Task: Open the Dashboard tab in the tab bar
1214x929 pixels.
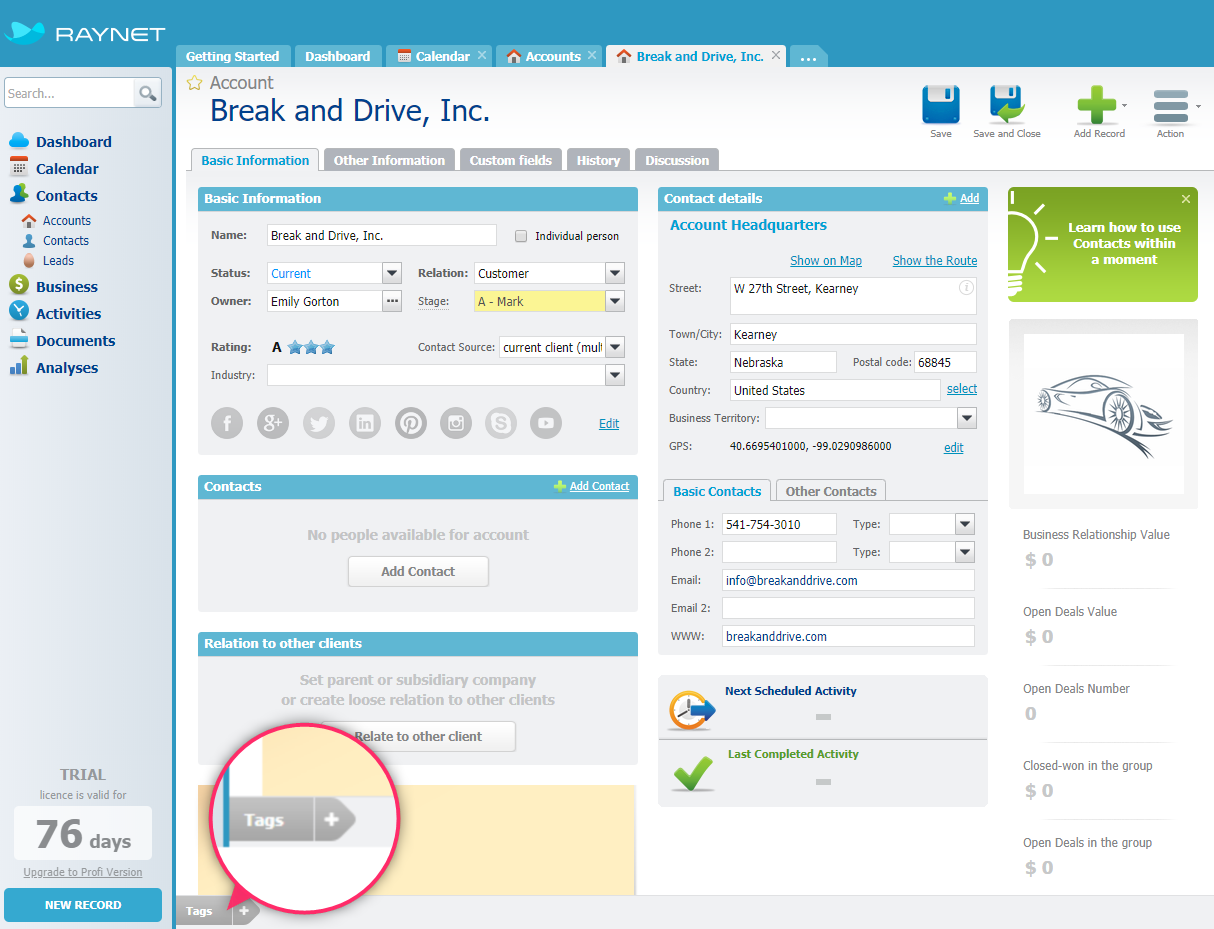Action: [x=338, y=56]
